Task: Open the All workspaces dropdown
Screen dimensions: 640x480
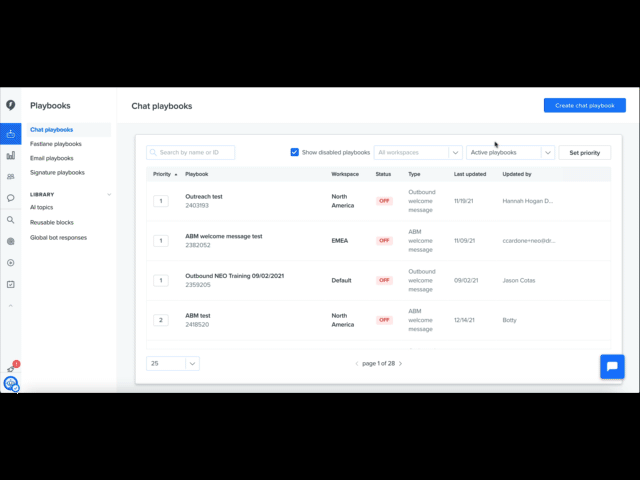Action: 418,153
